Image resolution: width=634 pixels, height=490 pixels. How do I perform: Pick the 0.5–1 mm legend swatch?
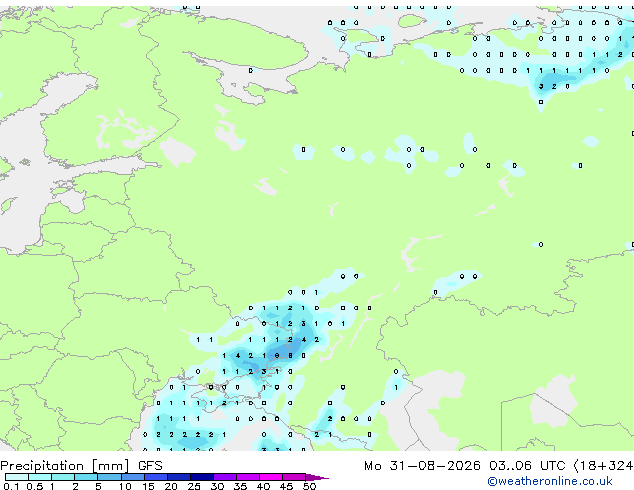[40, 477]
